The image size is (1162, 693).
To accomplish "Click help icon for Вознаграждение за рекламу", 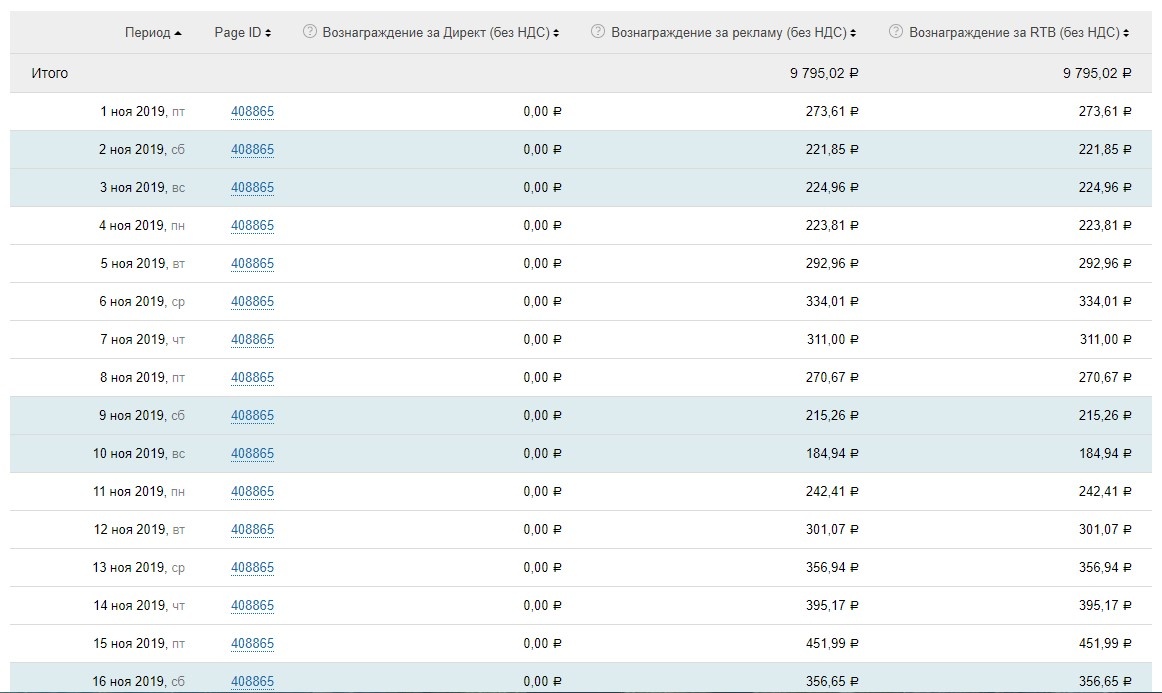I will coord(598,32).
